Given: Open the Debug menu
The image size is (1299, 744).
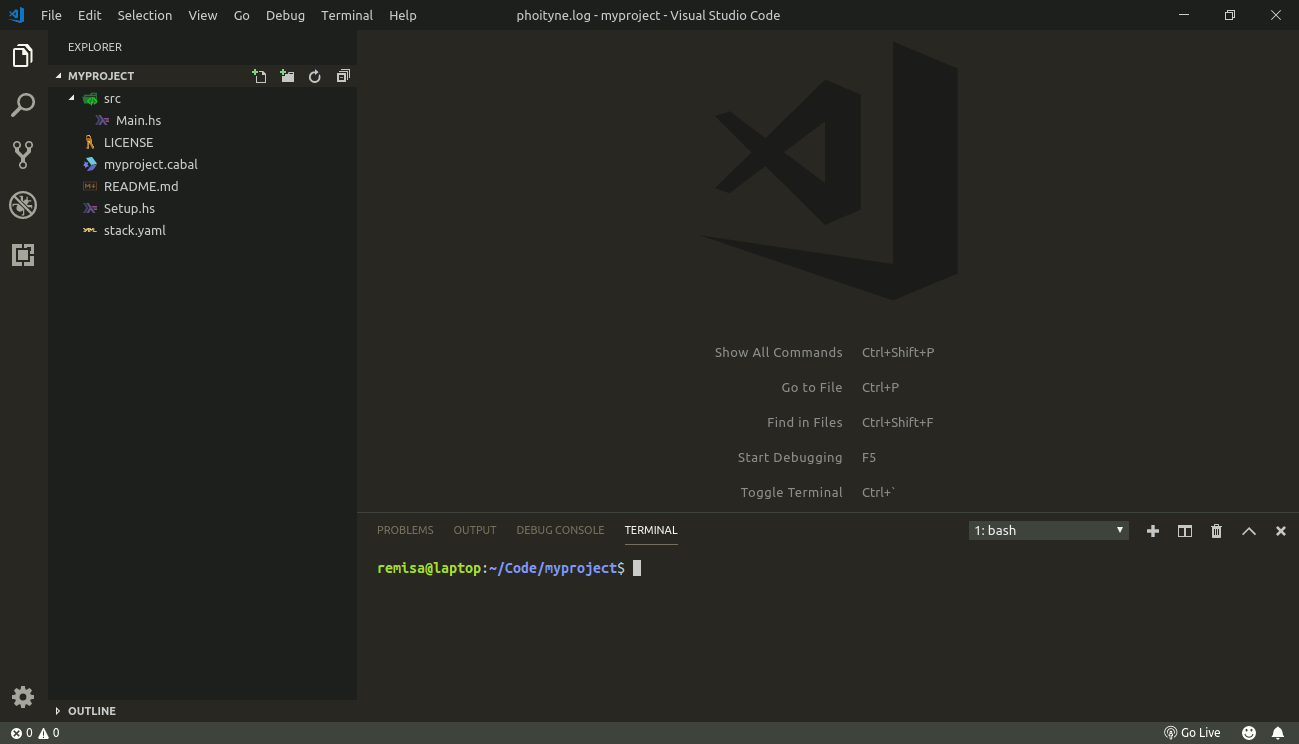Looking at the screenshot, I should click(x=284, y=15).
